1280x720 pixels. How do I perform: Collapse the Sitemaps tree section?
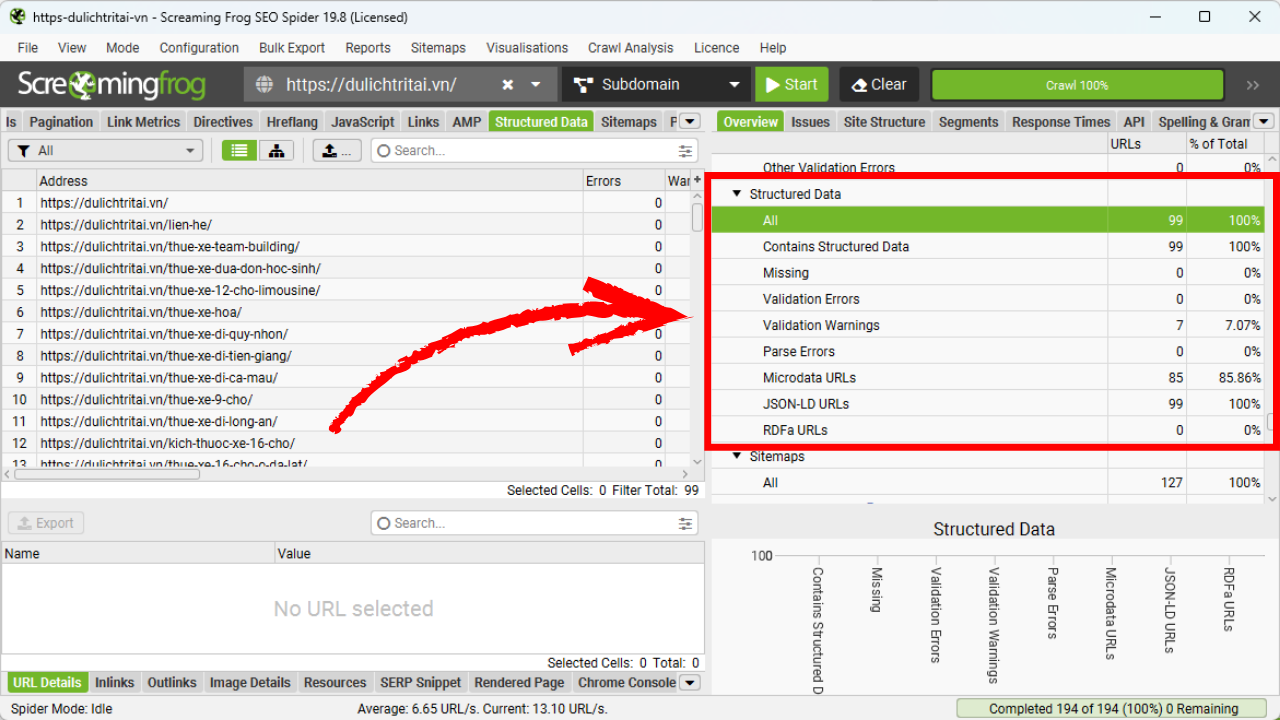tap(737, 456)
